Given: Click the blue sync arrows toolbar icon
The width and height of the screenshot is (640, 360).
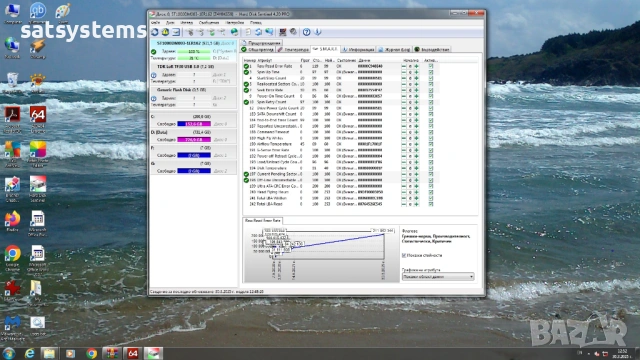Looking at the screenshot, I should click(x=258, y=32).
